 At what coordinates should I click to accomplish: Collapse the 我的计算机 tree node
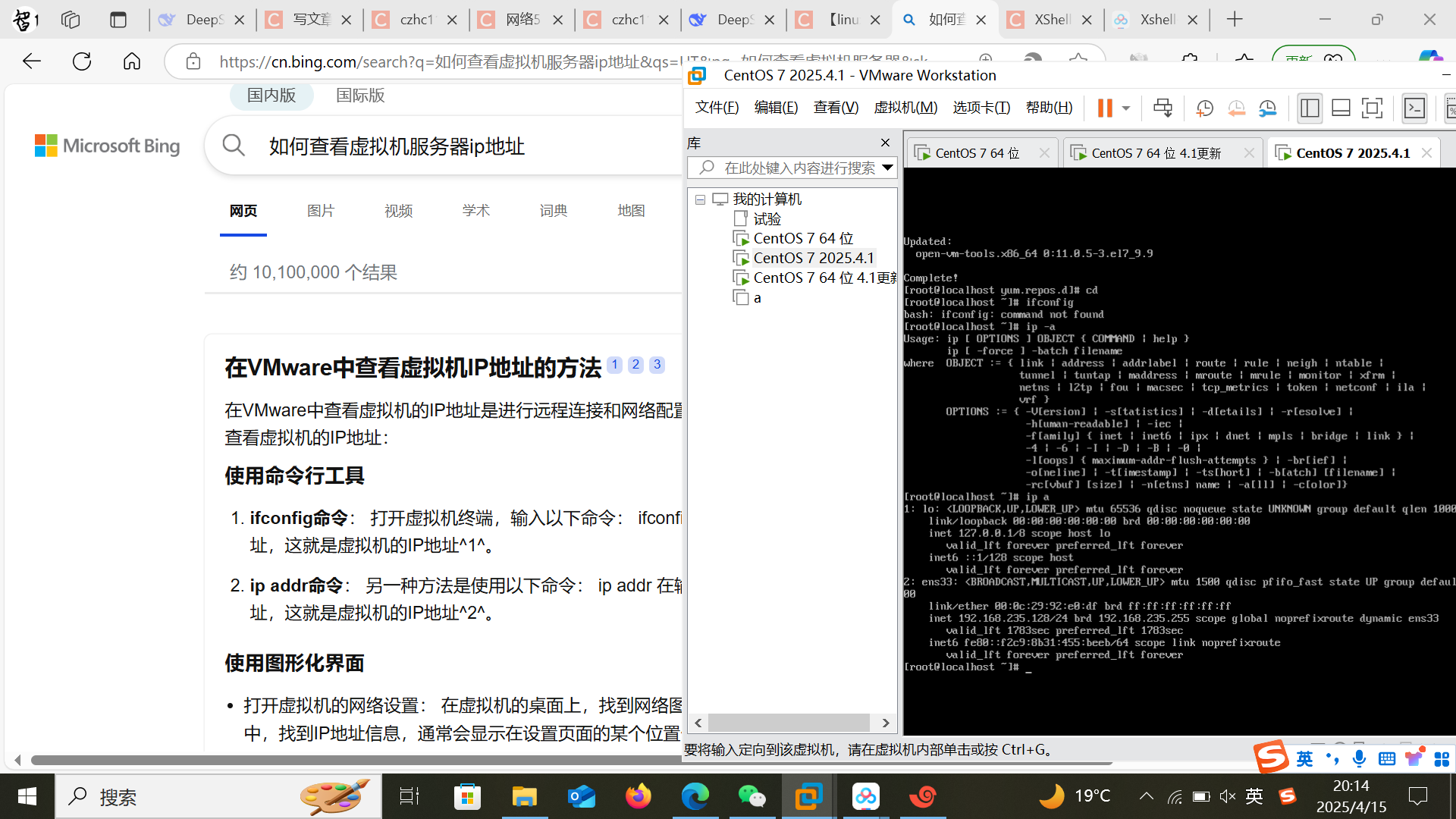(700, 199)
